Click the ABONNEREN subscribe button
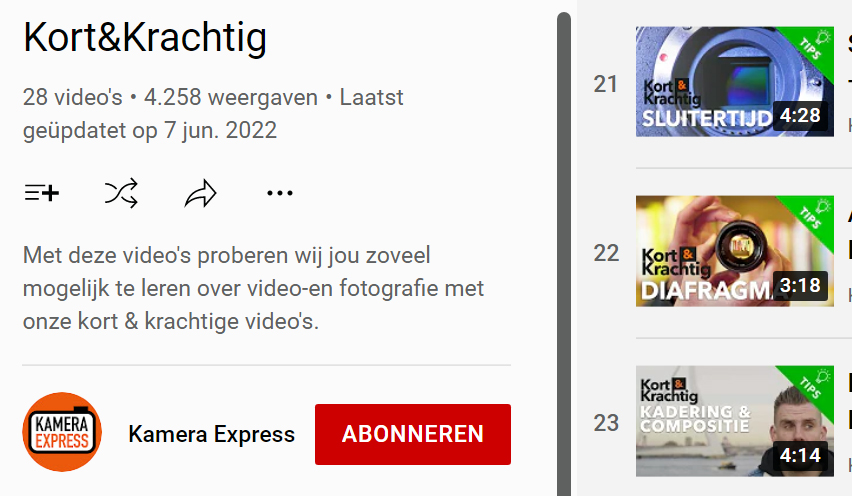The image size is (852, 496). [x=413, y=434]
